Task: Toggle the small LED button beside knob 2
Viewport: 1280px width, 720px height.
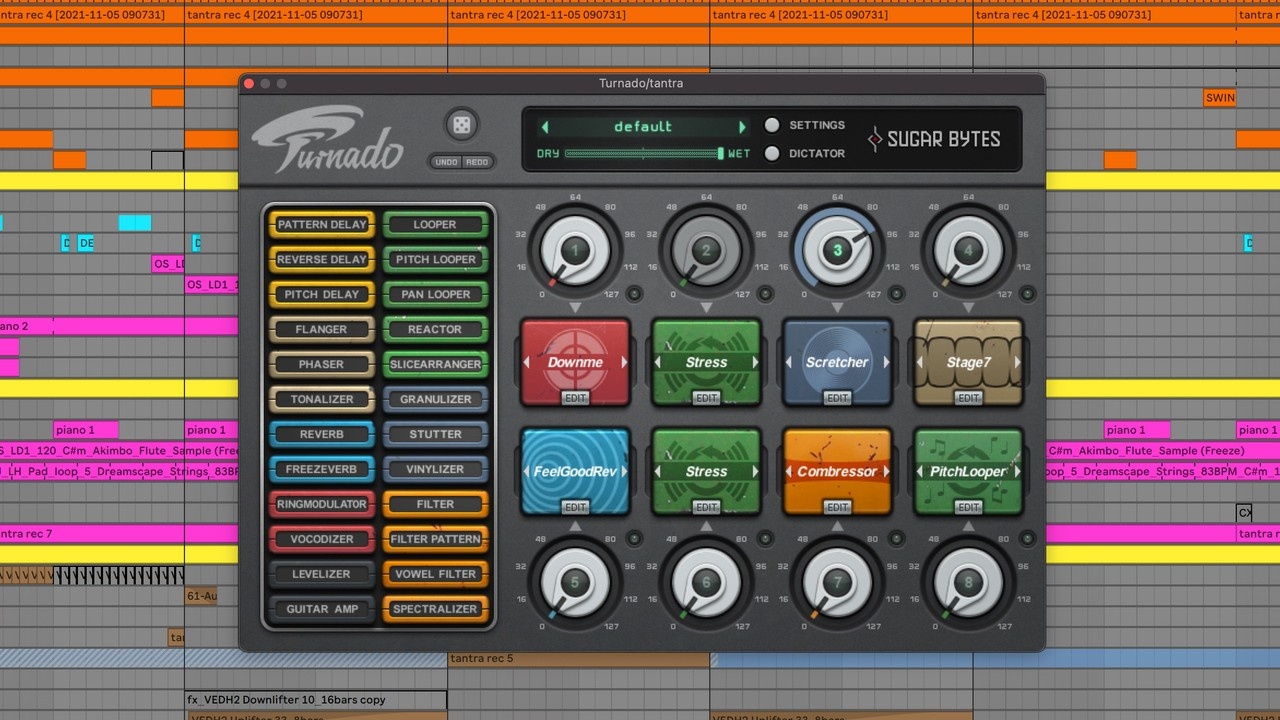Action: pyautogui.click(x=765, y=294)
